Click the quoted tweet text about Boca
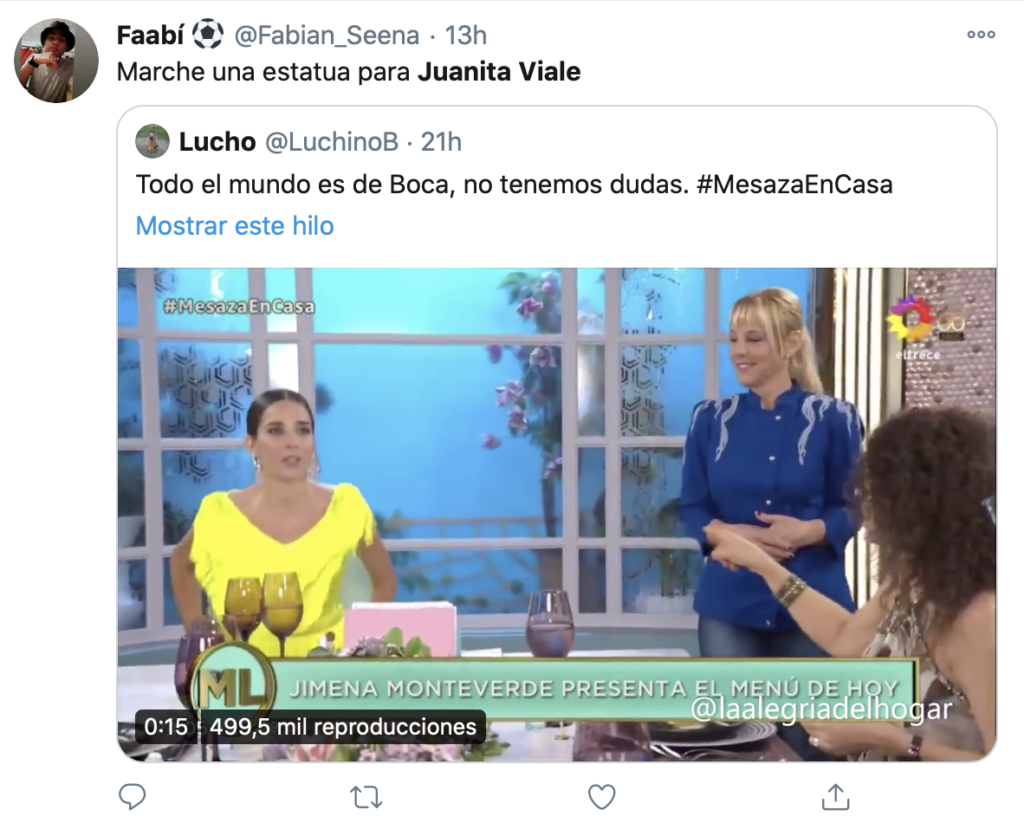This screenshot has height=823, width=1024. point(514,185)
